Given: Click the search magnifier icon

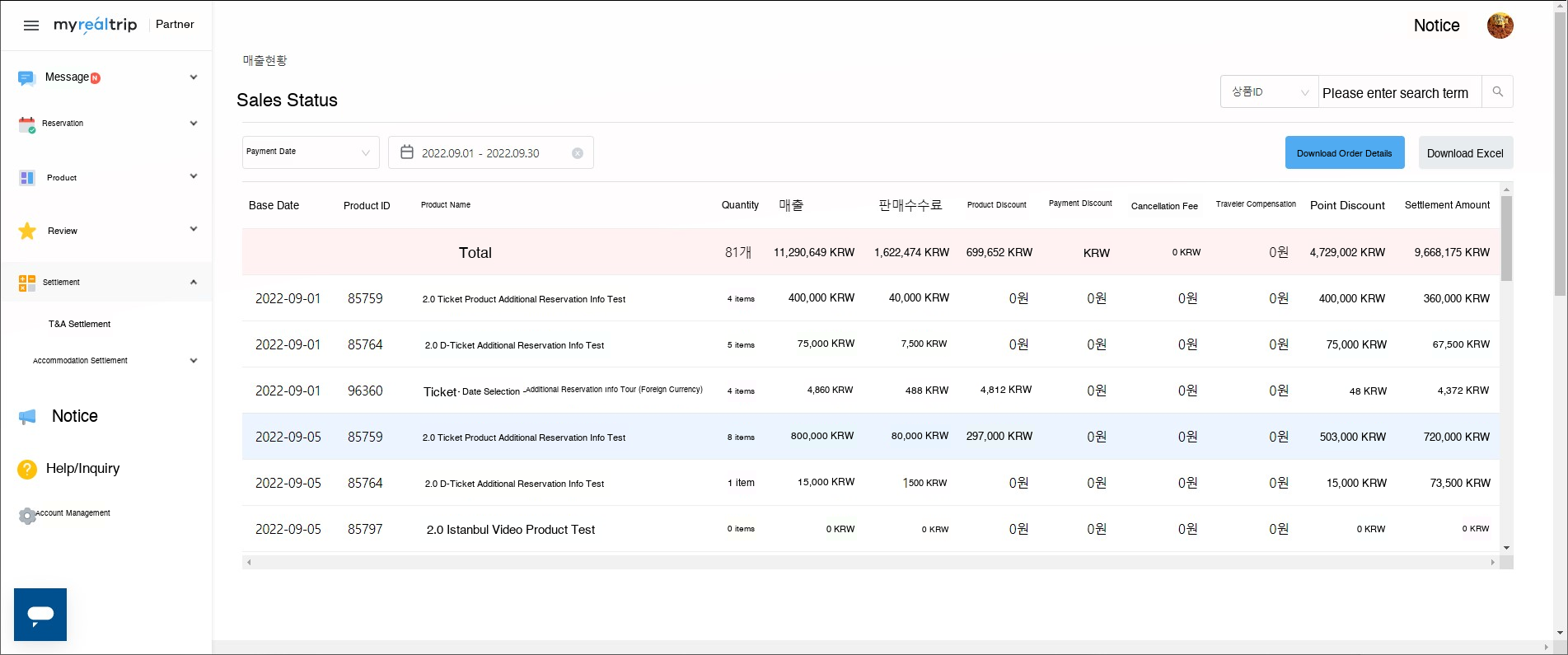Looking at the screenshot, I should pos(1497,92).
